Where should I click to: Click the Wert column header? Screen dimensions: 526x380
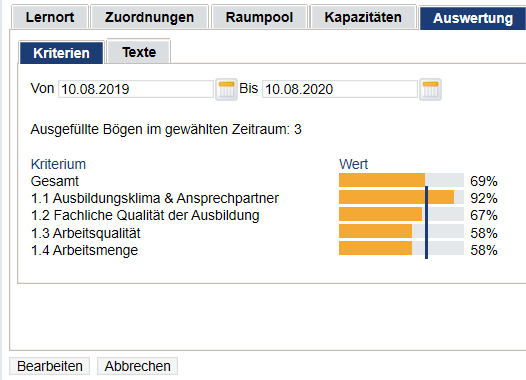(354, 164)
